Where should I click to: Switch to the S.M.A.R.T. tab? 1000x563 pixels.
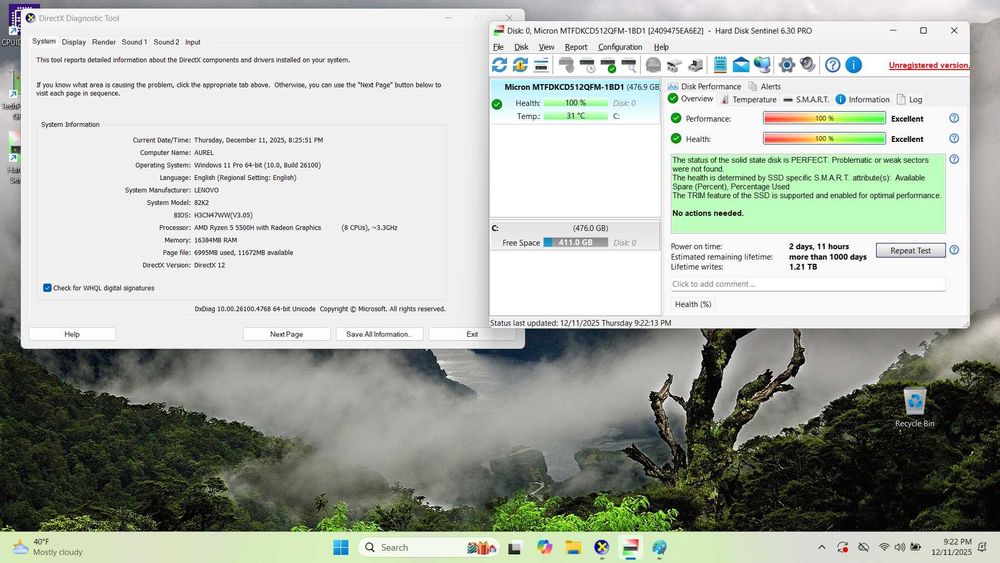806,100
